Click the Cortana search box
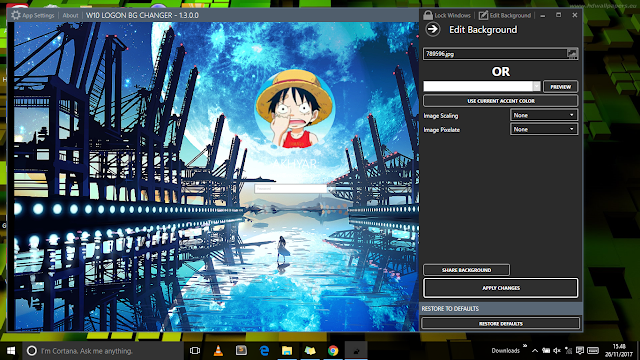This screenshot has width=640, height=360. [x=103, y=351]
